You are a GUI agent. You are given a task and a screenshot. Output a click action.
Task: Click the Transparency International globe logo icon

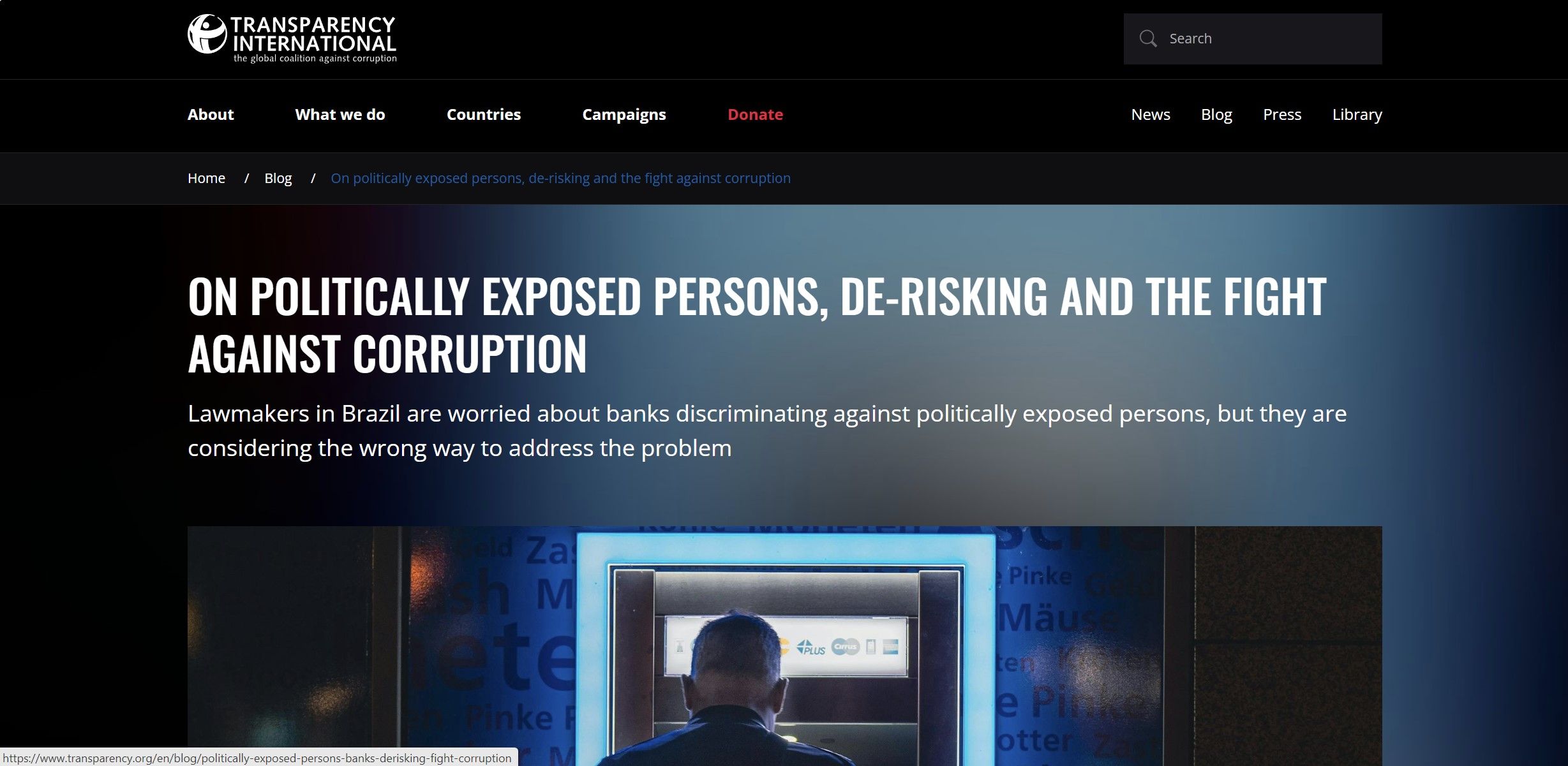pos(207,34)
